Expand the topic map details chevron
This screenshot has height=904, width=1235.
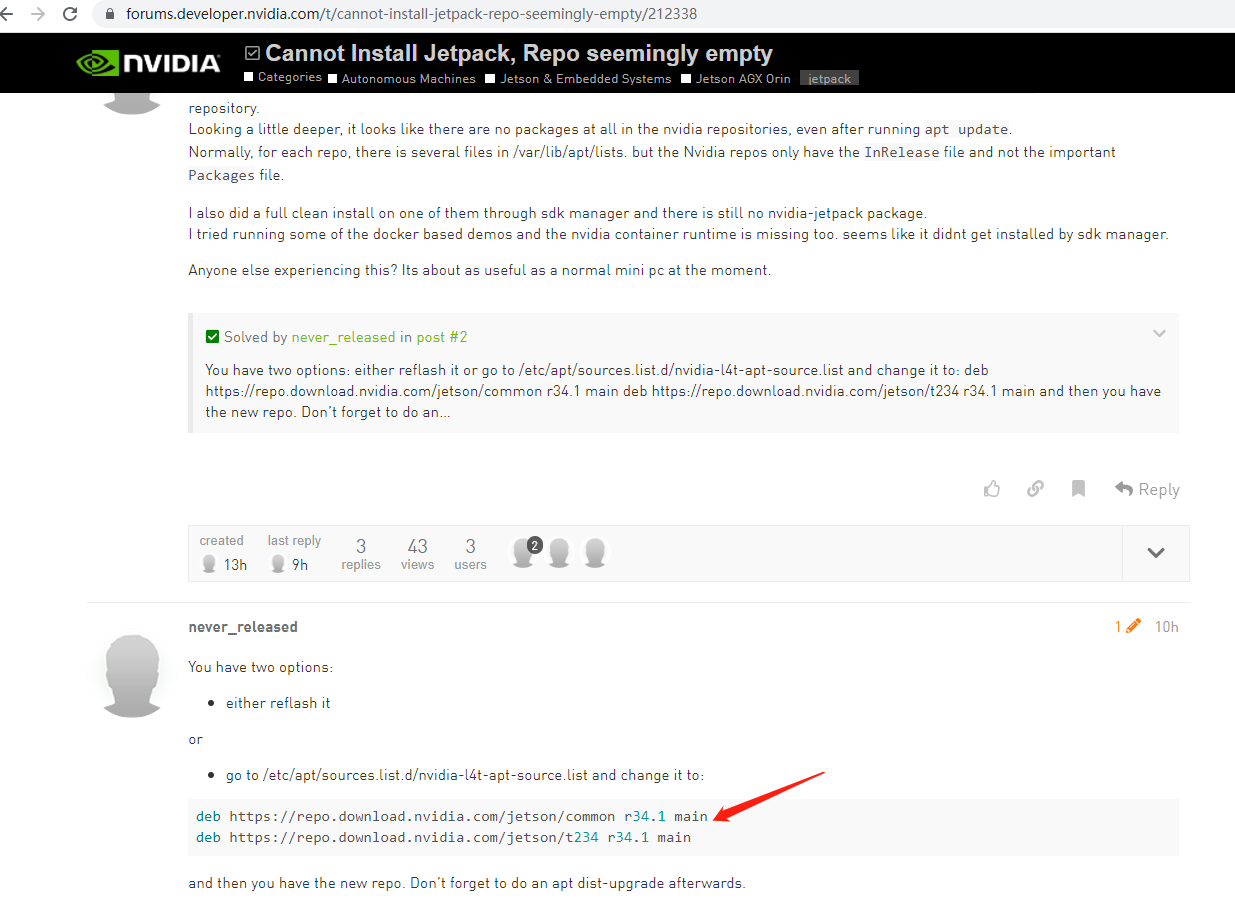(x=1156, y=552)
